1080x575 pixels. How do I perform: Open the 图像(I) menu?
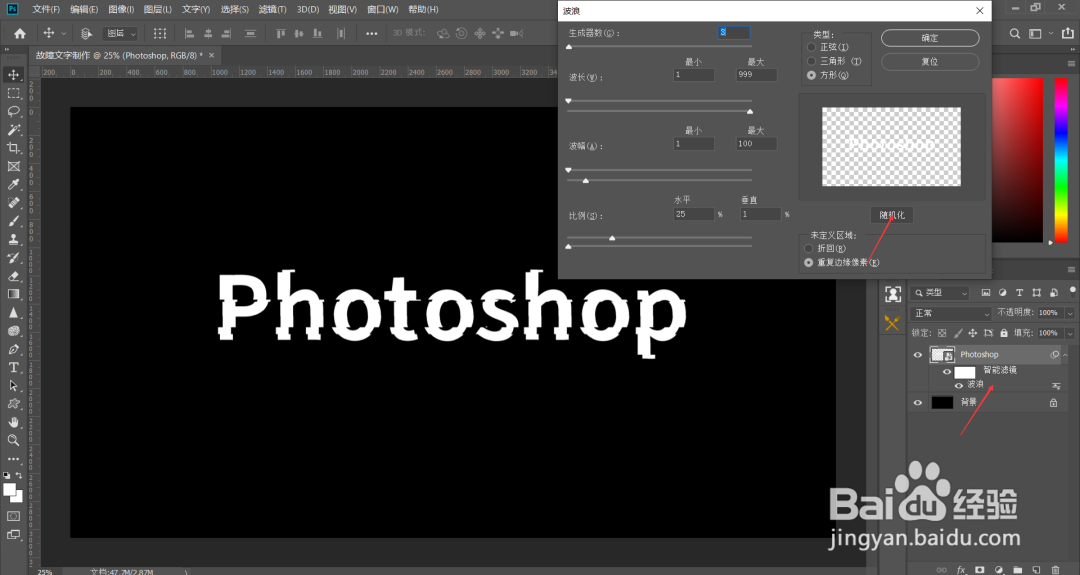[121, 10]
